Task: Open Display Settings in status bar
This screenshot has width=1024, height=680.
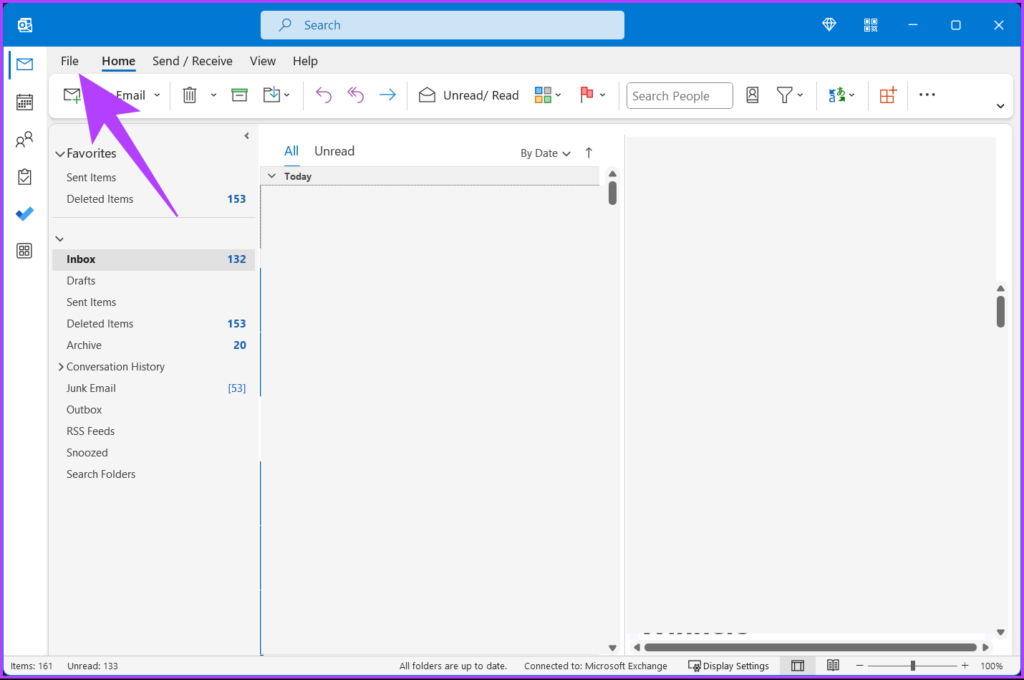Action: click(728, 666)
